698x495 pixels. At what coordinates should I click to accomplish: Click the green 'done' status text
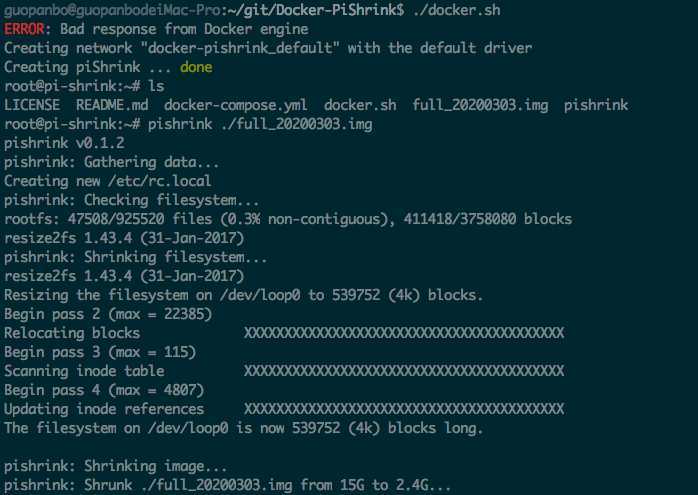(x=196, y=67)
